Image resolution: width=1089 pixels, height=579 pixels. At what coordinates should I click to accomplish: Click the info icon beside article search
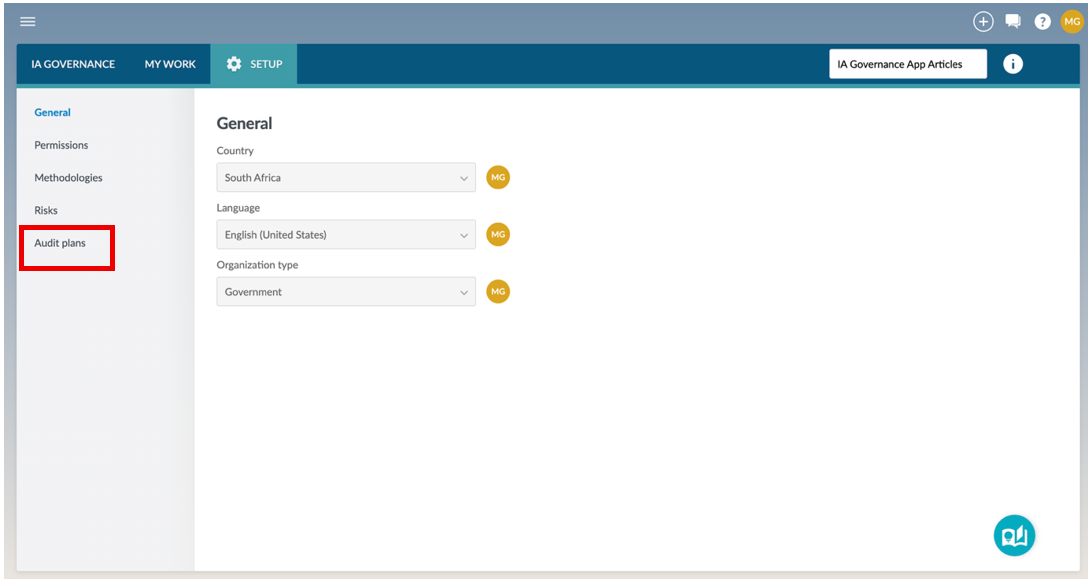coord(1013,64)
